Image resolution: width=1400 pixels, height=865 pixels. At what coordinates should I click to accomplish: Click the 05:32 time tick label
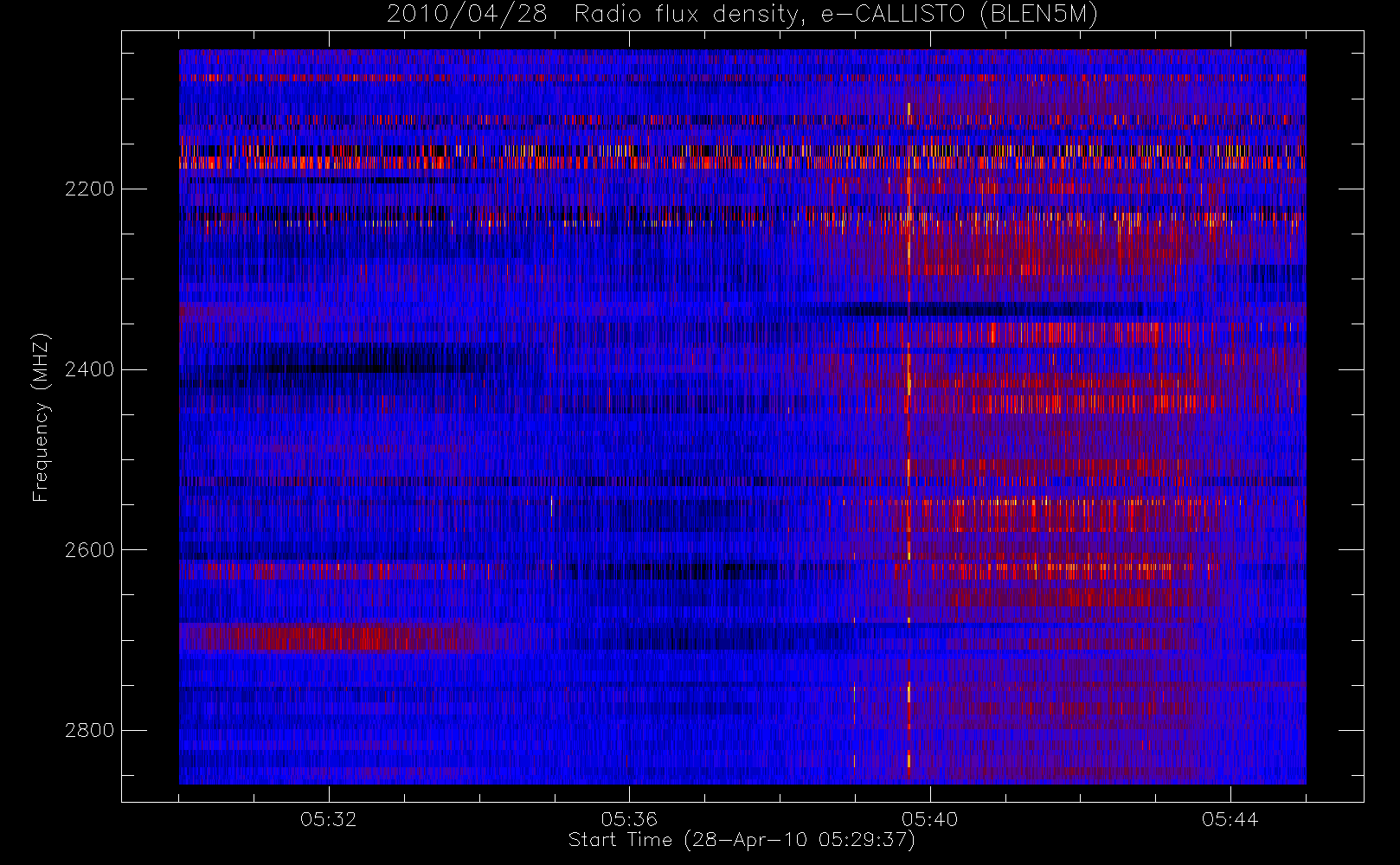tap(329, 819)
